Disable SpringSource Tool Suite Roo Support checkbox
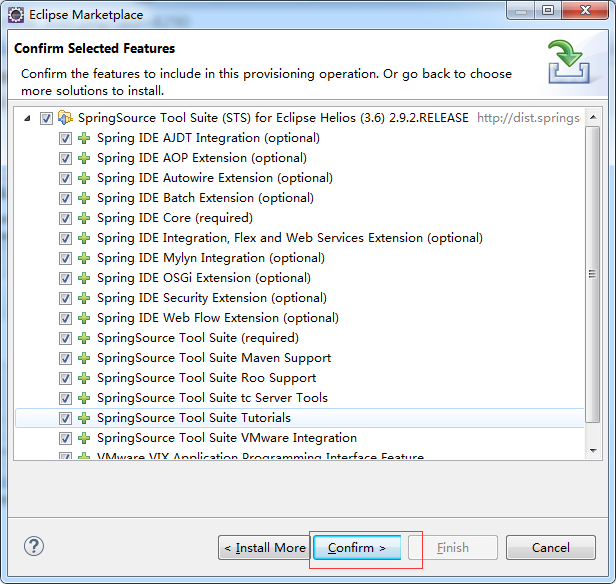Screen dimensions: 616x584 coord(65,378)
